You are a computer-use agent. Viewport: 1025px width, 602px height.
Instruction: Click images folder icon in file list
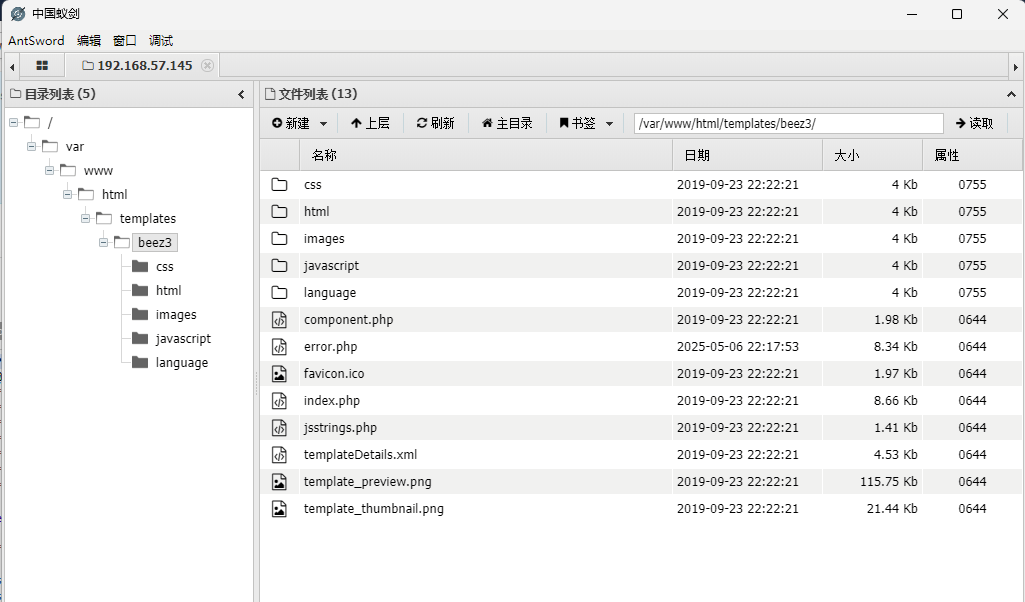point(279,239)
